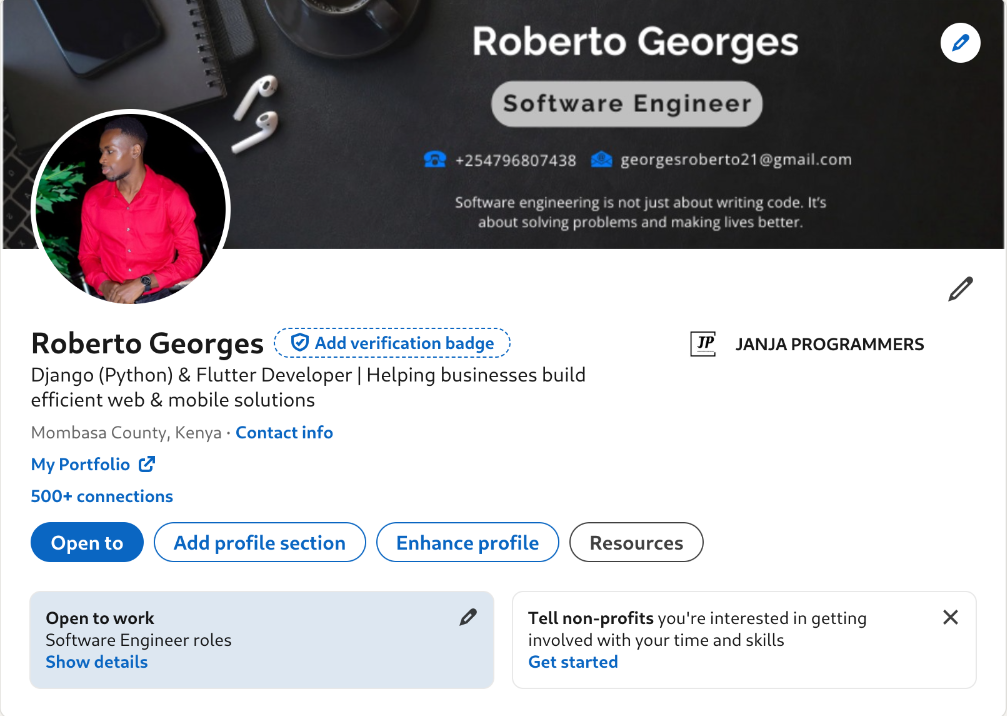Select Enhance profile
Viewport: 1007px width, 716px height.
(467, 542)
